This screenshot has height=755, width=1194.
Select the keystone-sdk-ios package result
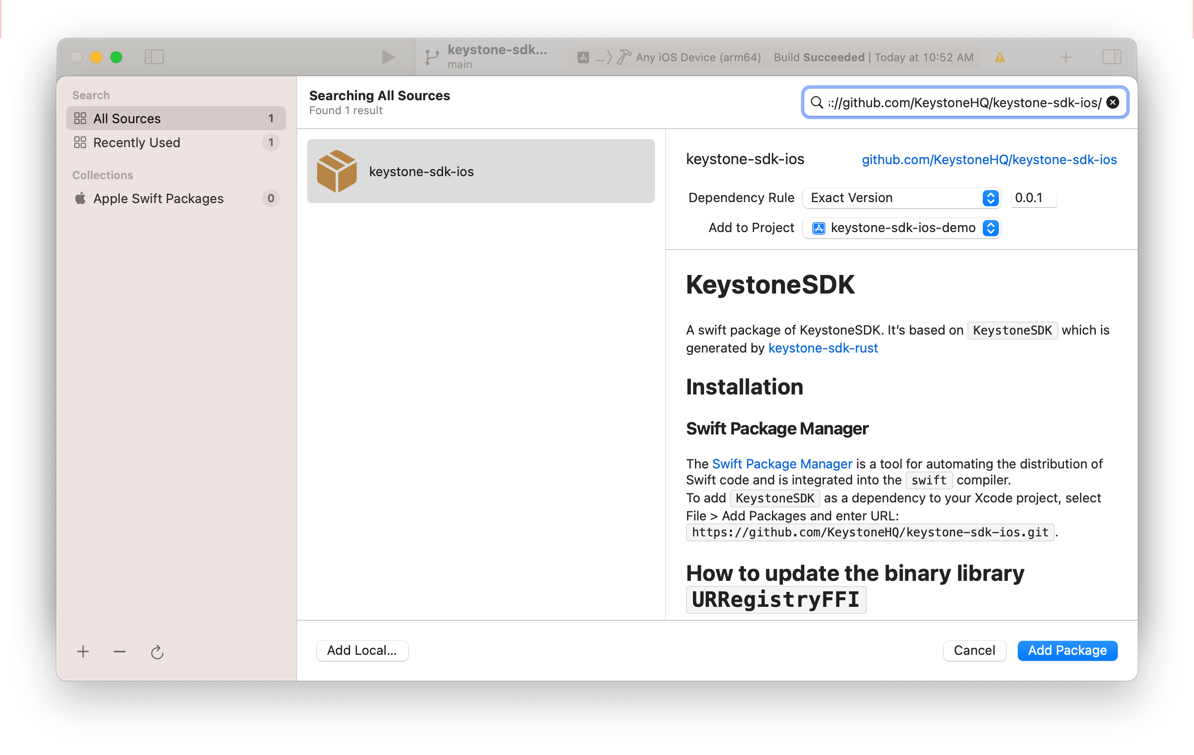click(x=481, y=172)
